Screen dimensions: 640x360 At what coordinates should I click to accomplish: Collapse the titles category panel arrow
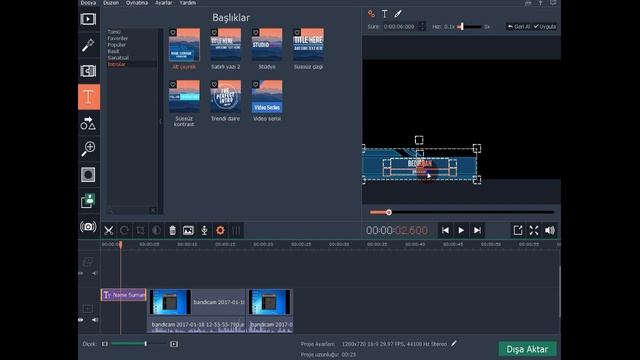pyautogui.click(x=160, y=121)
